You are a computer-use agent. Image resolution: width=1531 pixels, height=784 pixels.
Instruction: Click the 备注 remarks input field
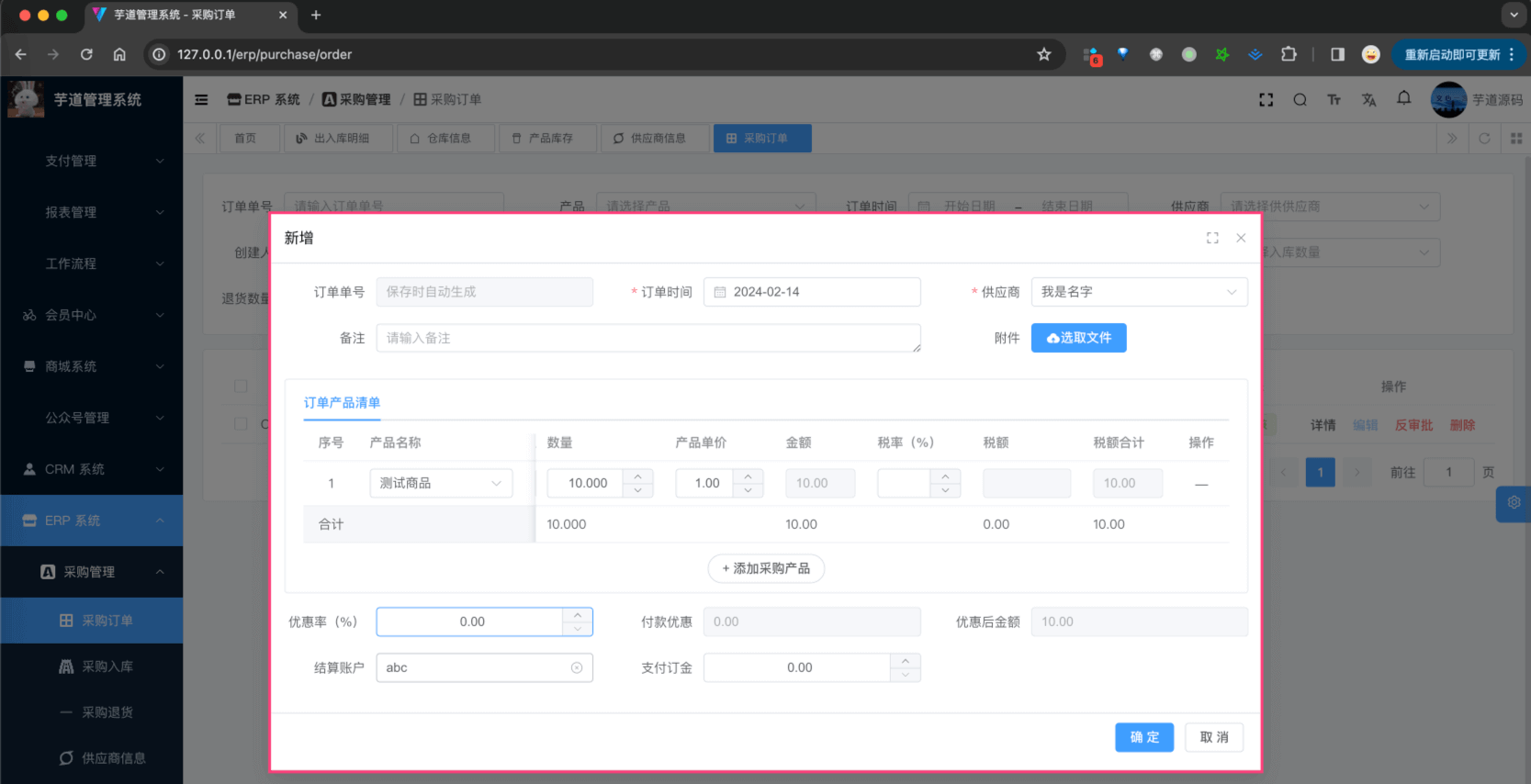(x=647, y=338)
